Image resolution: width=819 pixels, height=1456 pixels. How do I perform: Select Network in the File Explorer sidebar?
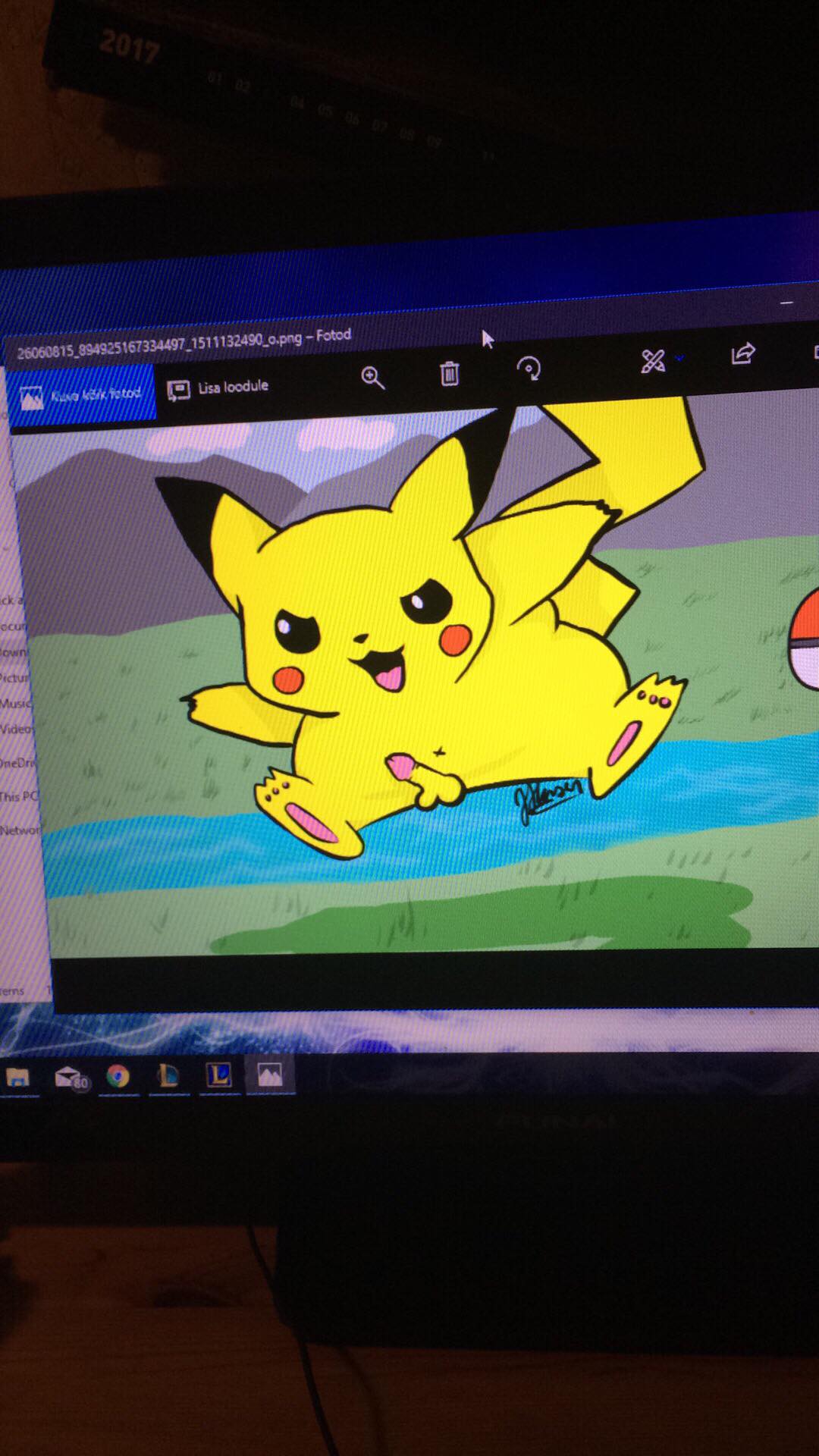click(x=19, y=830)
